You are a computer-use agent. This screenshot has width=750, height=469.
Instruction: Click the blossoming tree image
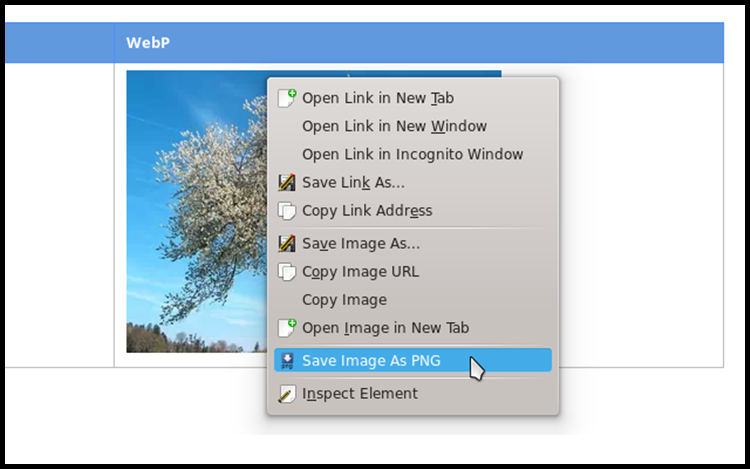pyautogui.click(x=196, y=211)
